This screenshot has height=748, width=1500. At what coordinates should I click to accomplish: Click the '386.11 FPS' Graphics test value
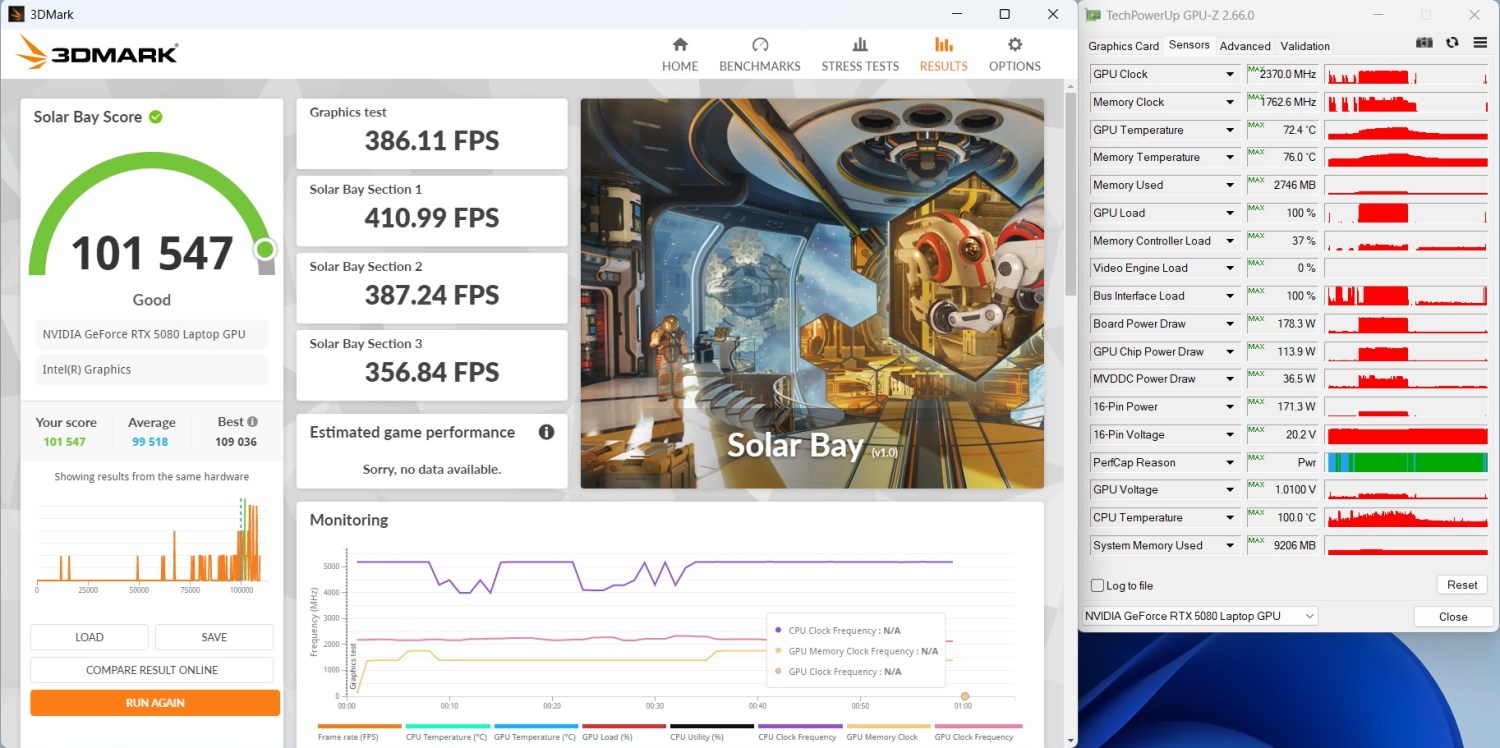point(432,141)
